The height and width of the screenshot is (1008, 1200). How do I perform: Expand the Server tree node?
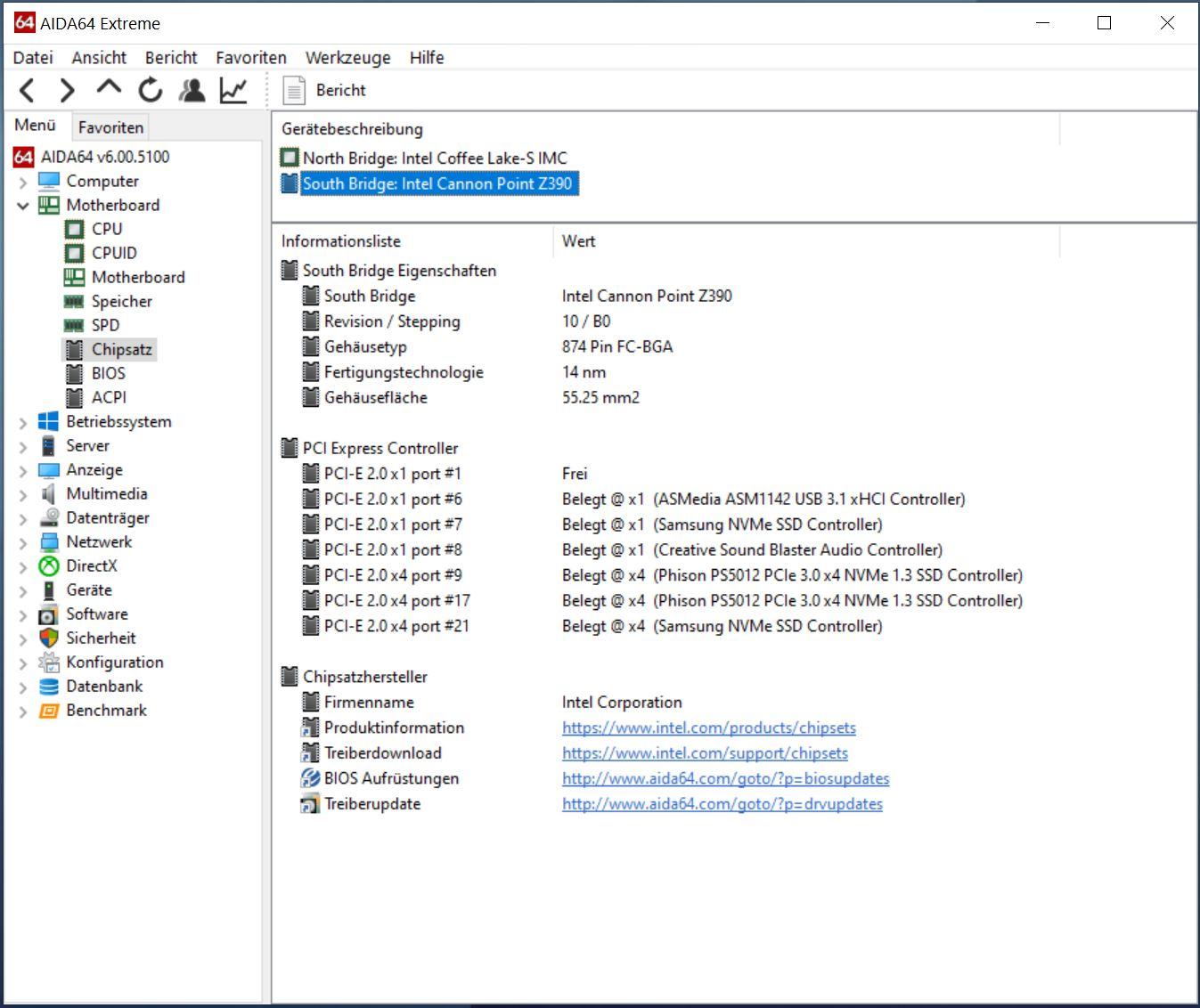[23, 446]
